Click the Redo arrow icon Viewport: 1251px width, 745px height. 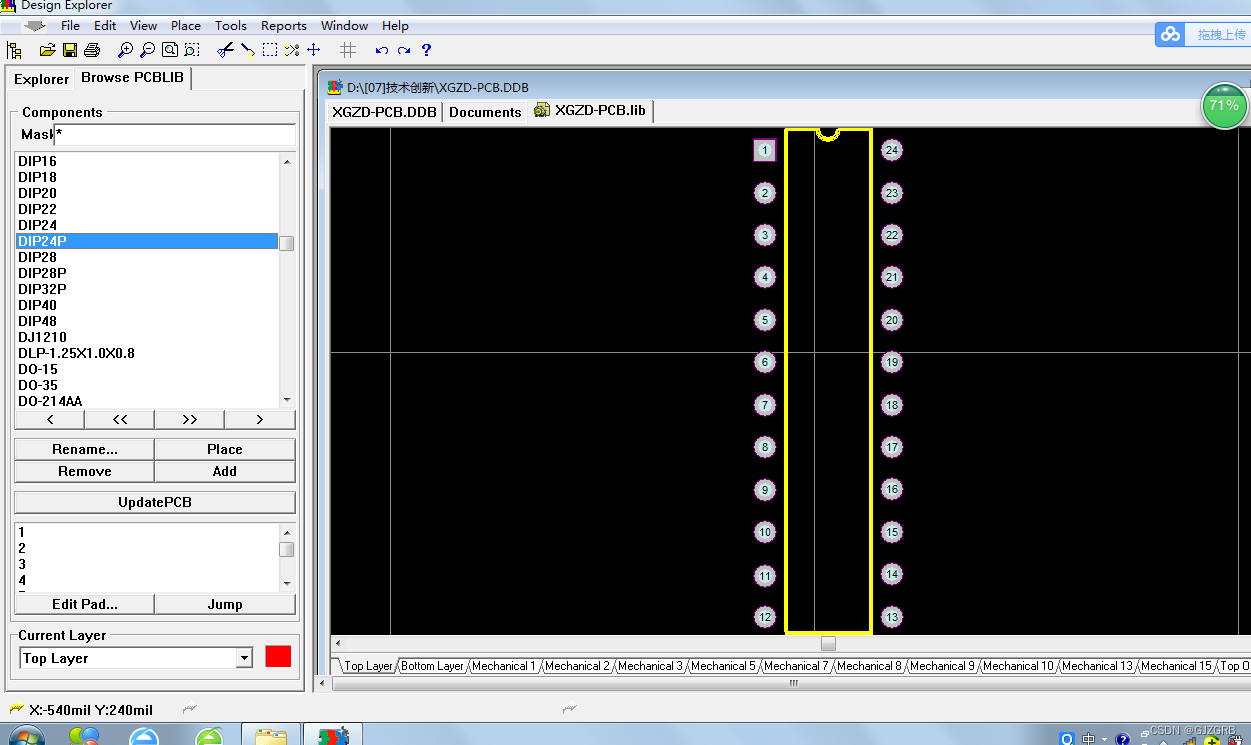[x=403, y=50]
